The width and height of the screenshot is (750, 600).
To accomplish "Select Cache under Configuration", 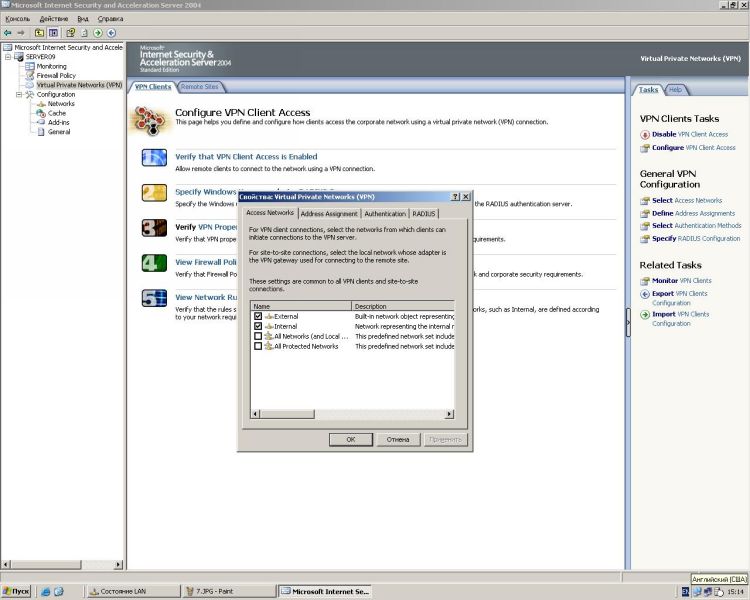I will 57,113.
